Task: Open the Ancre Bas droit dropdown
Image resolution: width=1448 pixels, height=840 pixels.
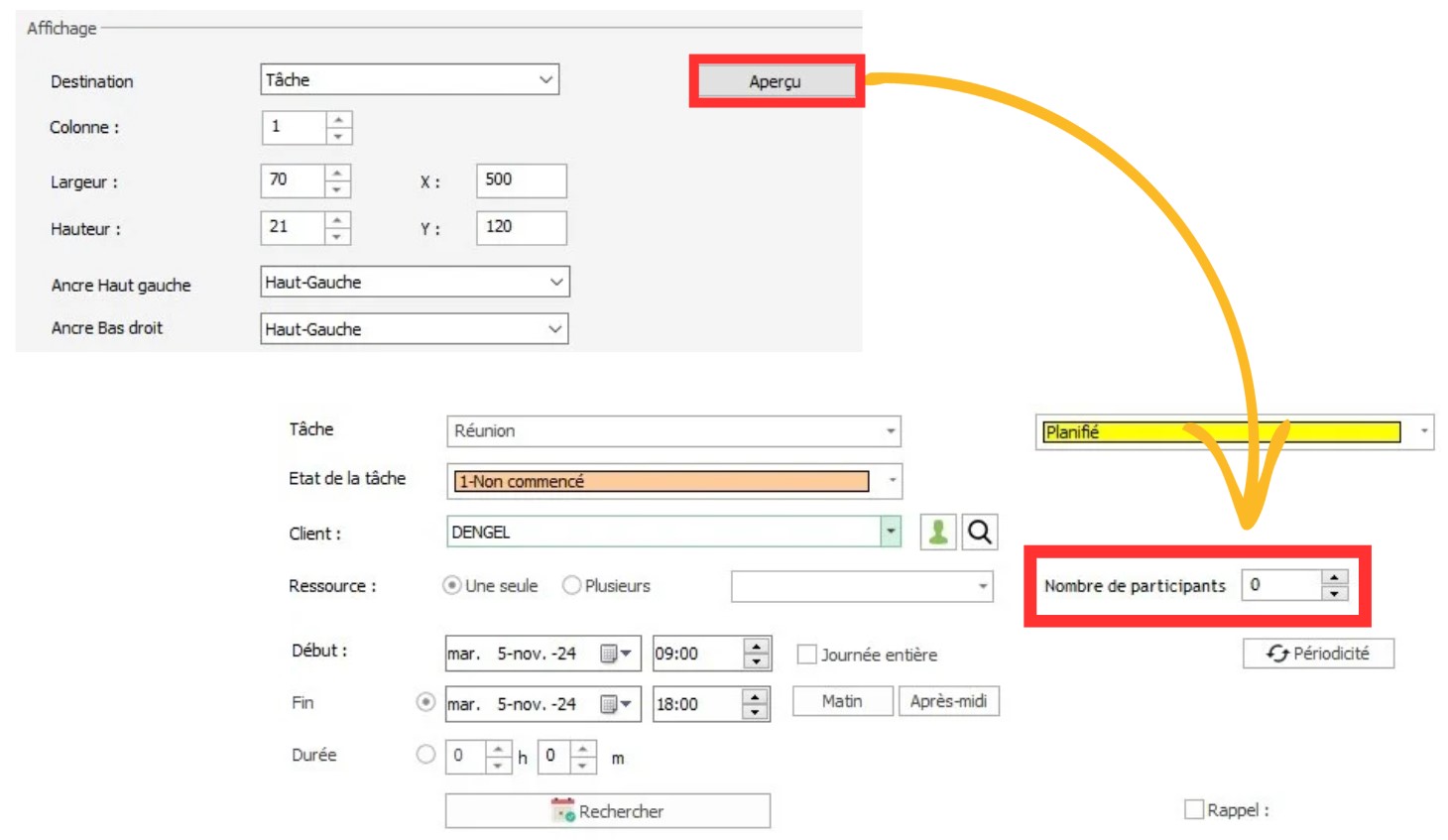Action: point(415,328)
